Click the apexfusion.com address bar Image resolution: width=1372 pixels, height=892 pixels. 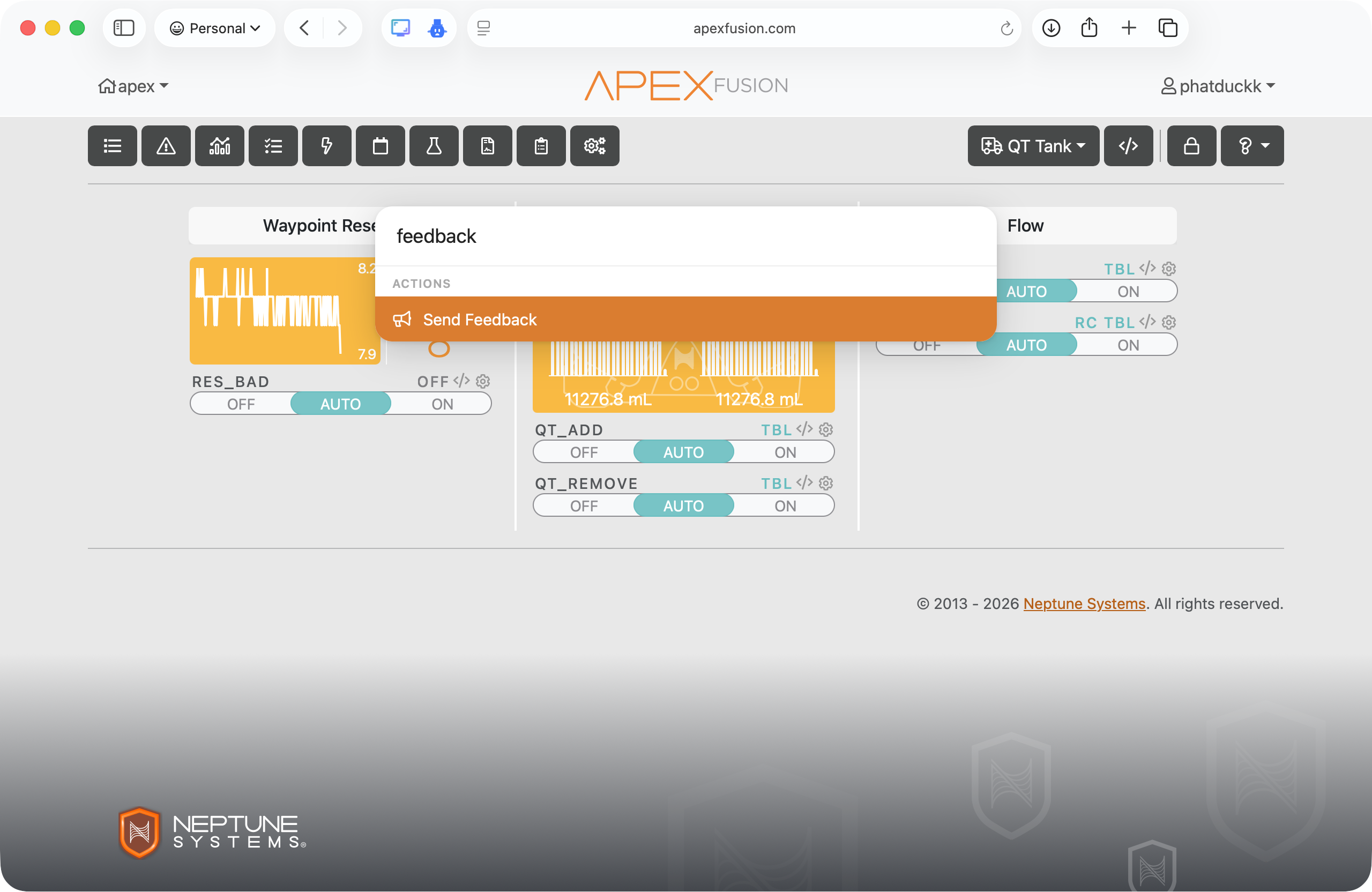coord(744,28)
